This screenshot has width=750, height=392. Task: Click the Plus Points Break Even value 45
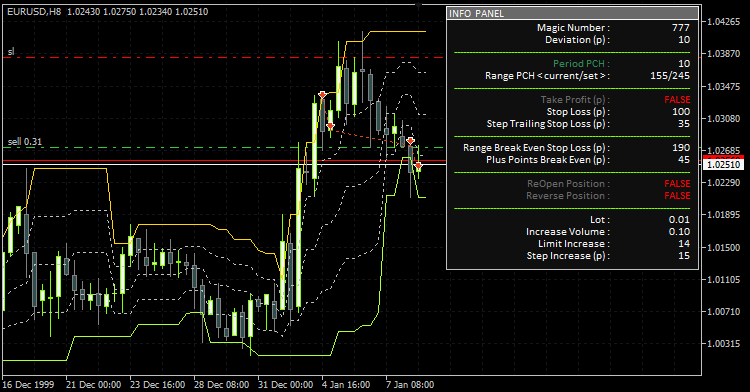[x=684, y=160]
